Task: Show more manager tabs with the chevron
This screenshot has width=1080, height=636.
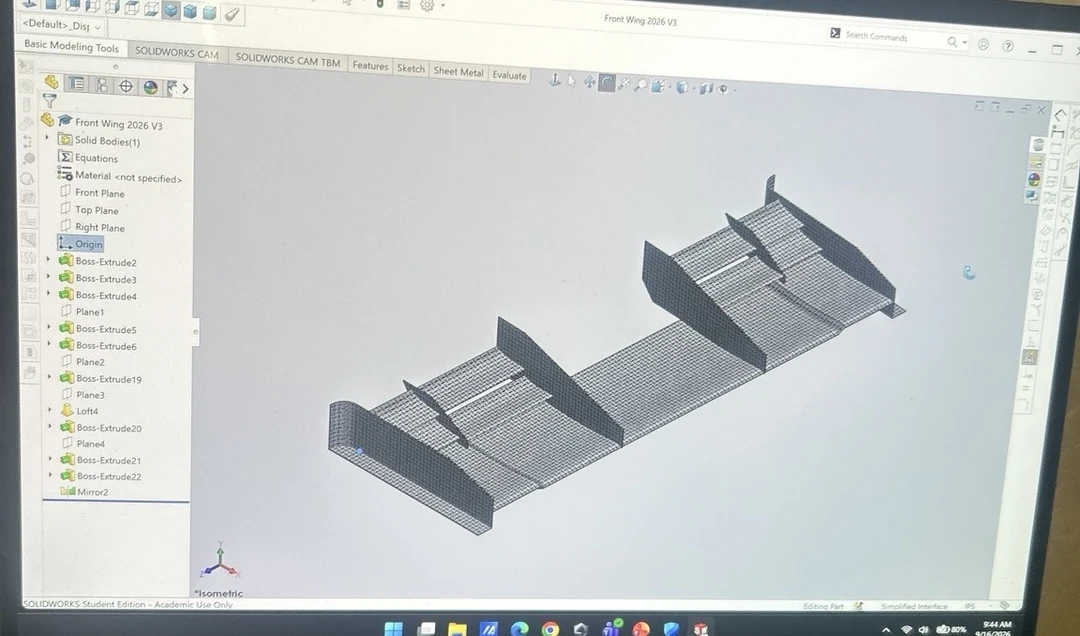Action: (185, 88)
